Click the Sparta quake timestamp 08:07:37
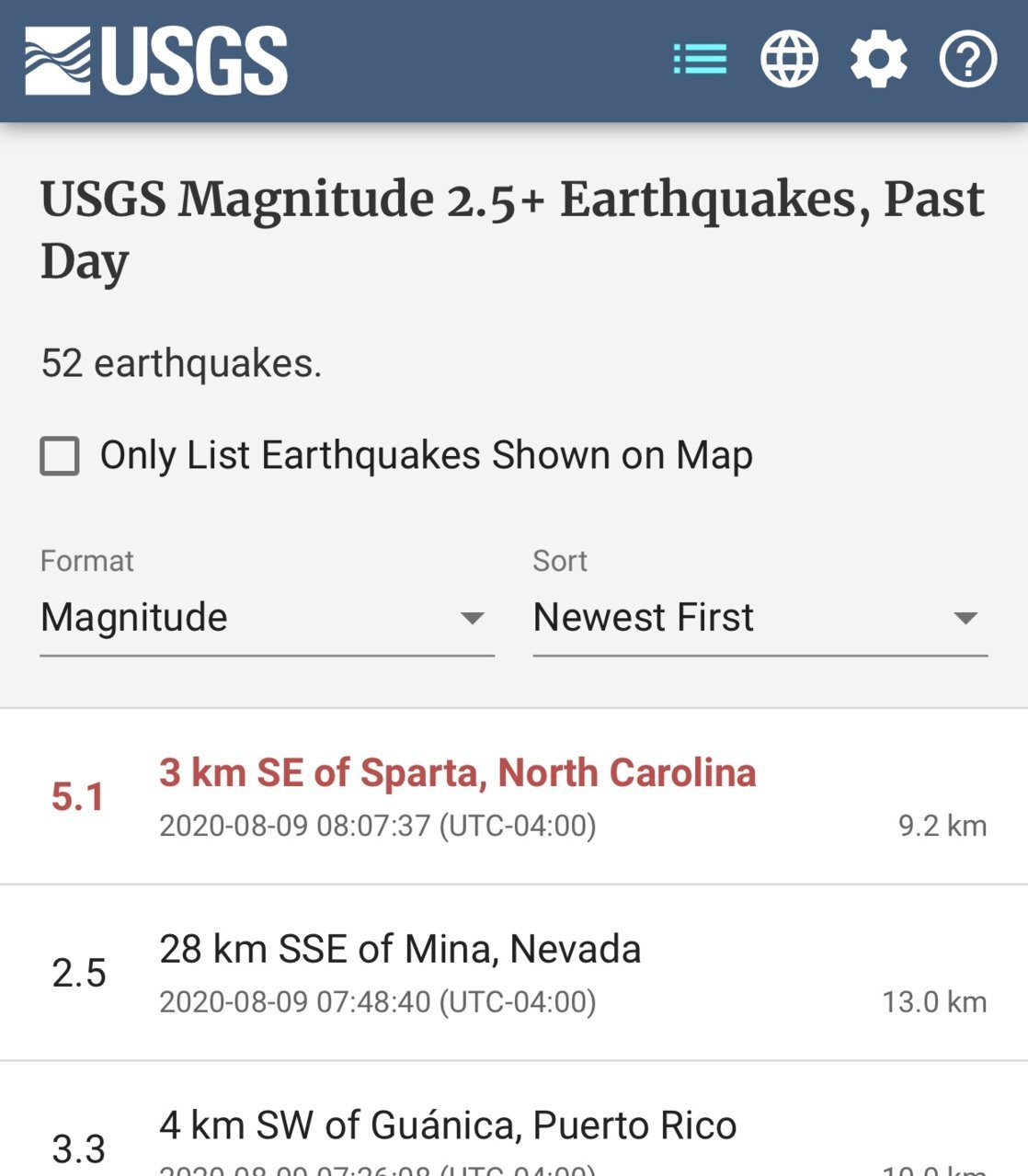This screenshot has width=1028, height=1176. 378,826
